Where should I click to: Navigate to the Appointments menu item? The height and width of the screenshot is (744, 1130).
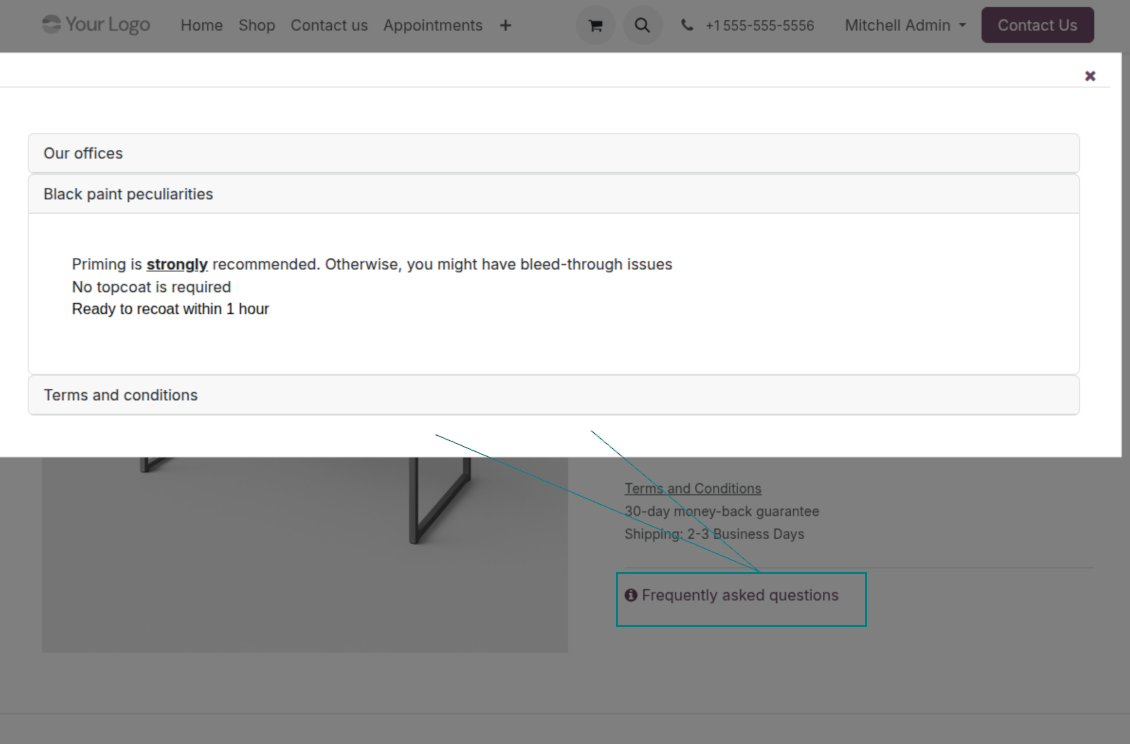click(x=432, y=26)
